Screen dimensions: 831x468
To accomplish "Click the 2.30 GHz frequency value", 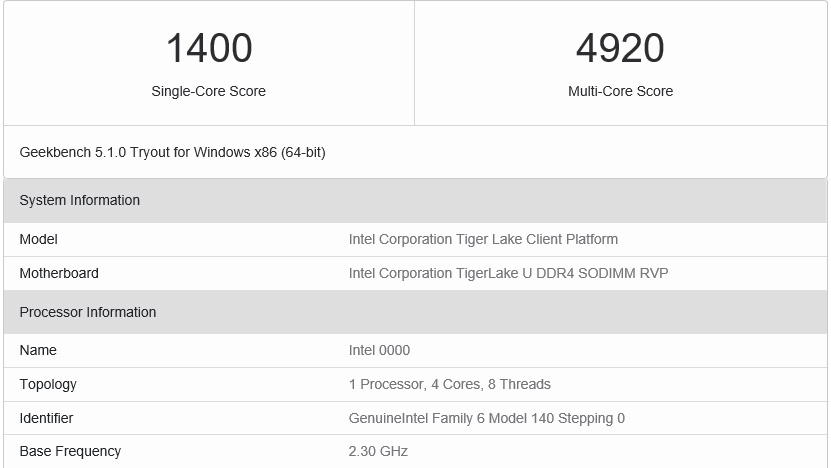I will click(378, 451).
